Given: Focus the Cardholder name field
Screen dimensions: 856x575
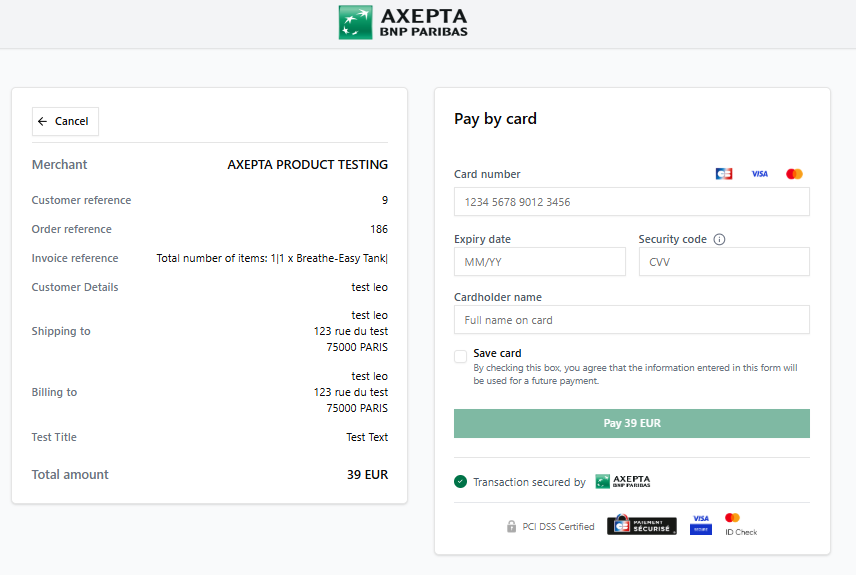Looking at the screenshot, I should [x=632, y=319].
